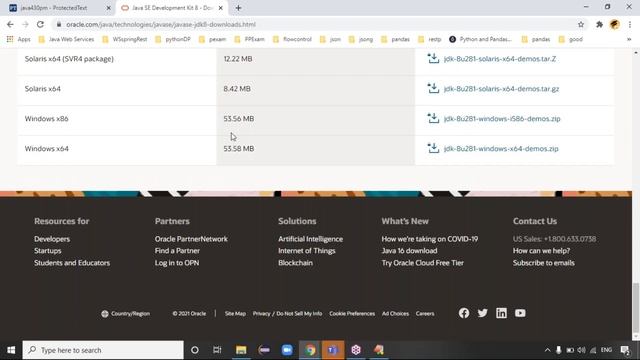Open jdk-8u281-windows-i586-demos.zip link

pos(502,119)
